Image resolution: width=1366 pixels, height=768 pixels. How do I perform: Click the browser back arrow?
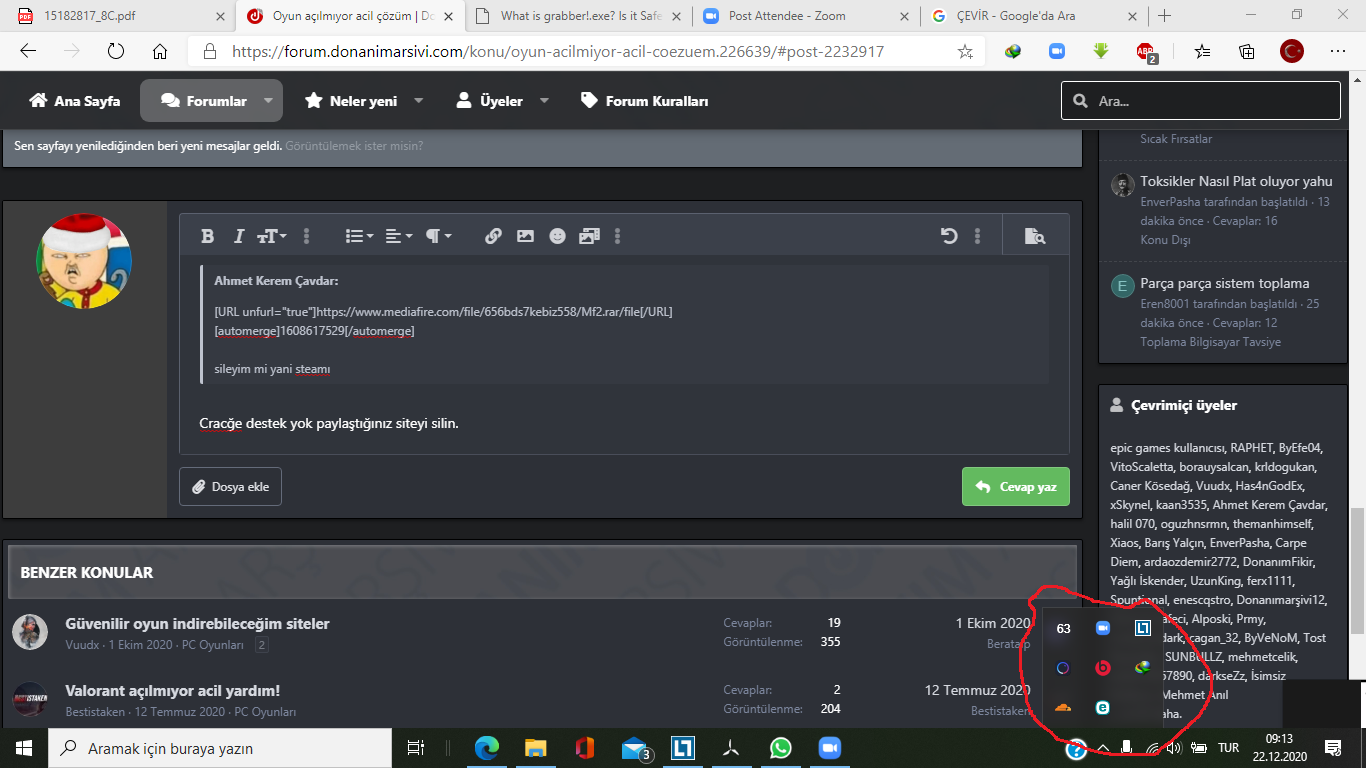(x=28, y=51)
